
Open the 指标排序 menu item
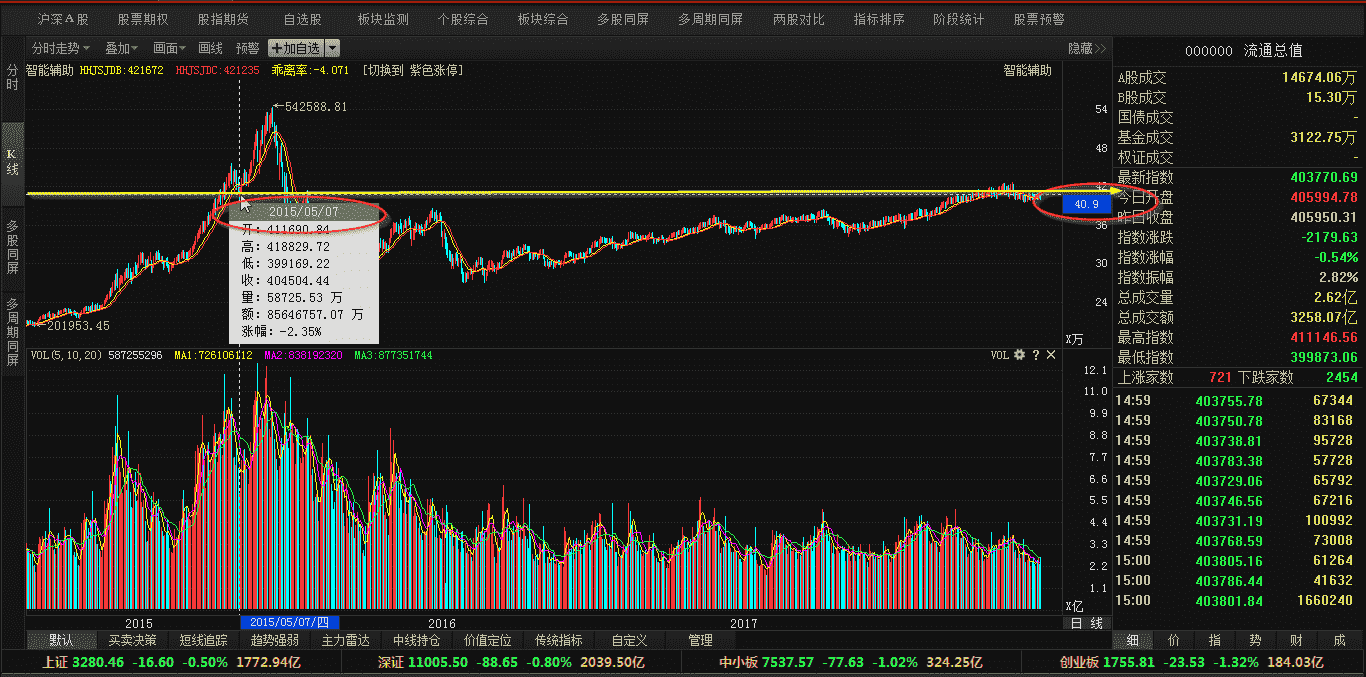point(879,19)
